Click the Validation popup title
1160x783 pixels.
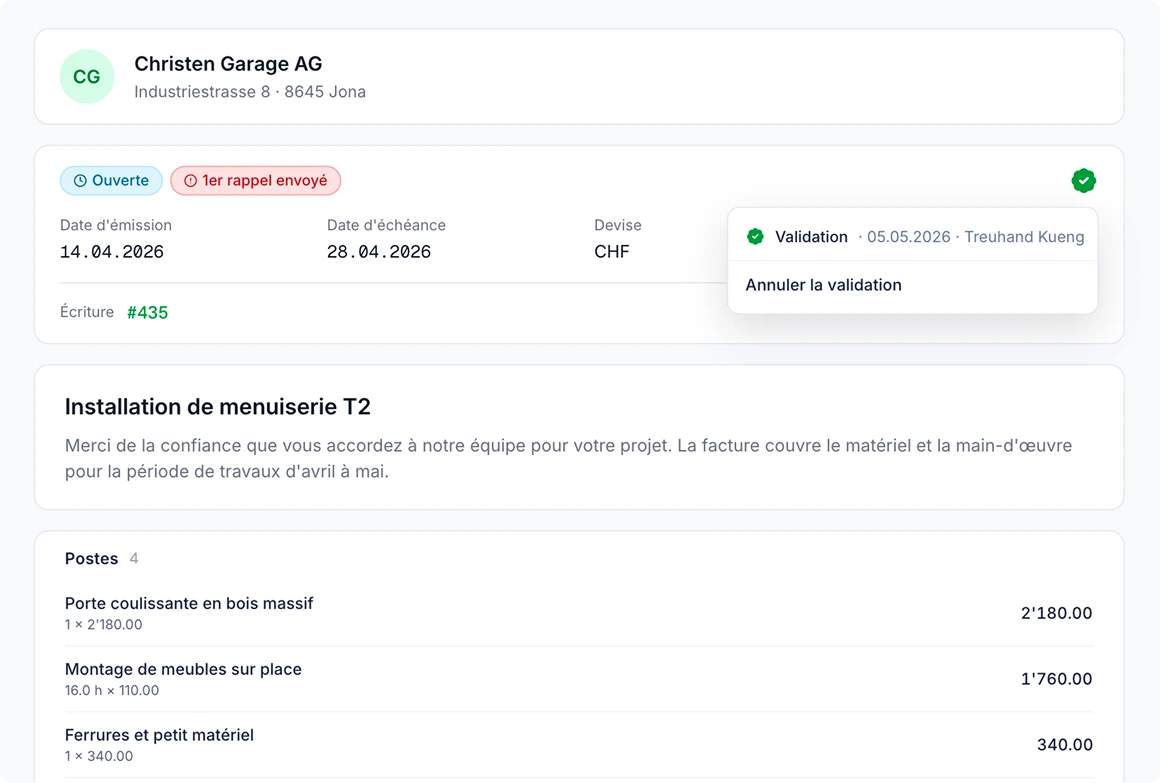[x=811, y=237]
